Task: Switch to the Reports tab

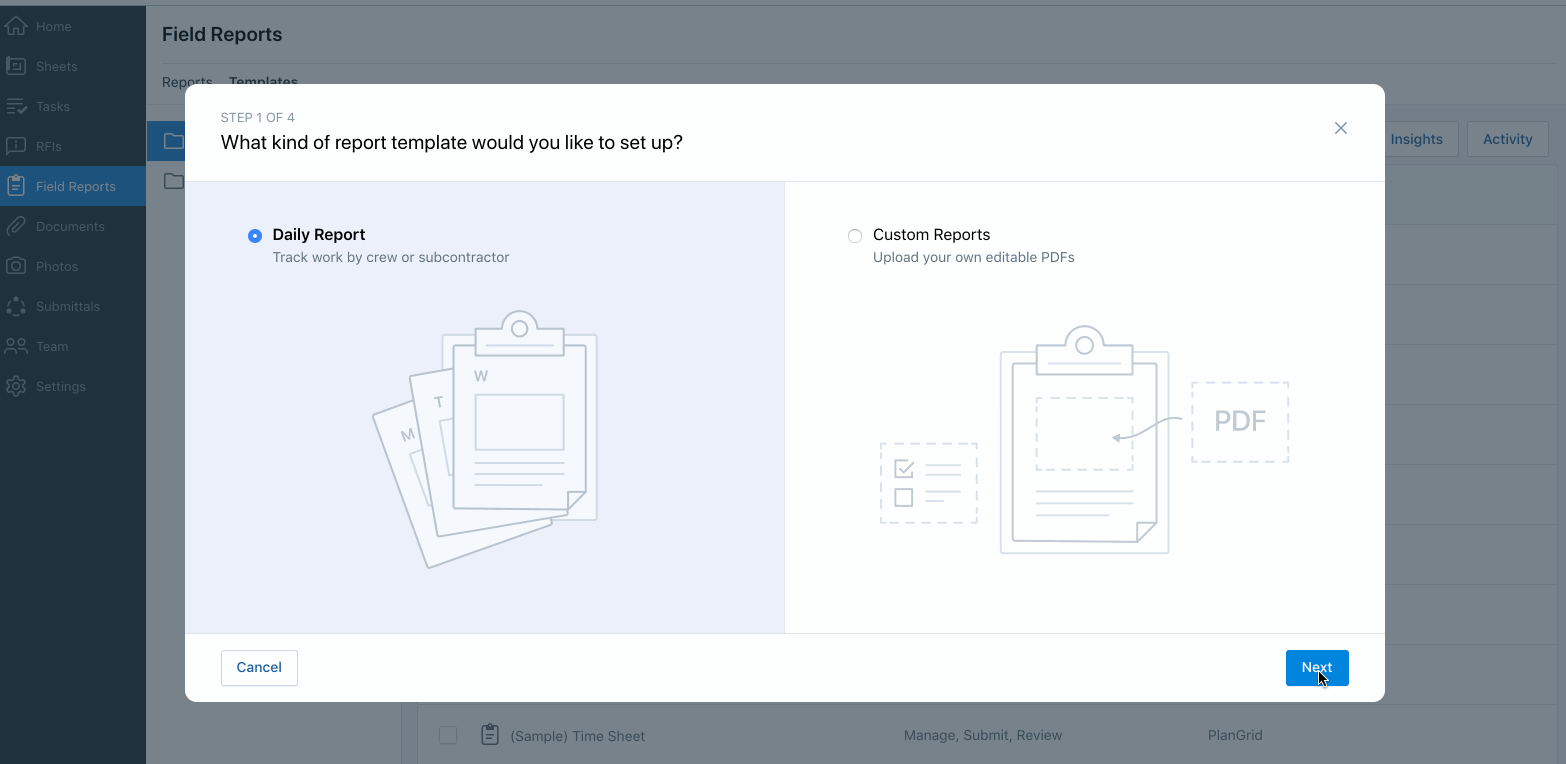Action: tap(187, 82)
